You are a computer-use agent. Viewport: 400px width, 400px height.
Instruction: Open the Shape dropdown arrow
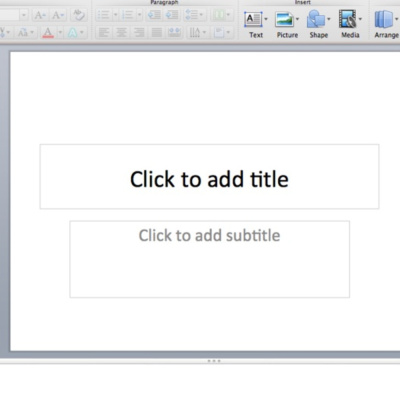coord(329,19)
